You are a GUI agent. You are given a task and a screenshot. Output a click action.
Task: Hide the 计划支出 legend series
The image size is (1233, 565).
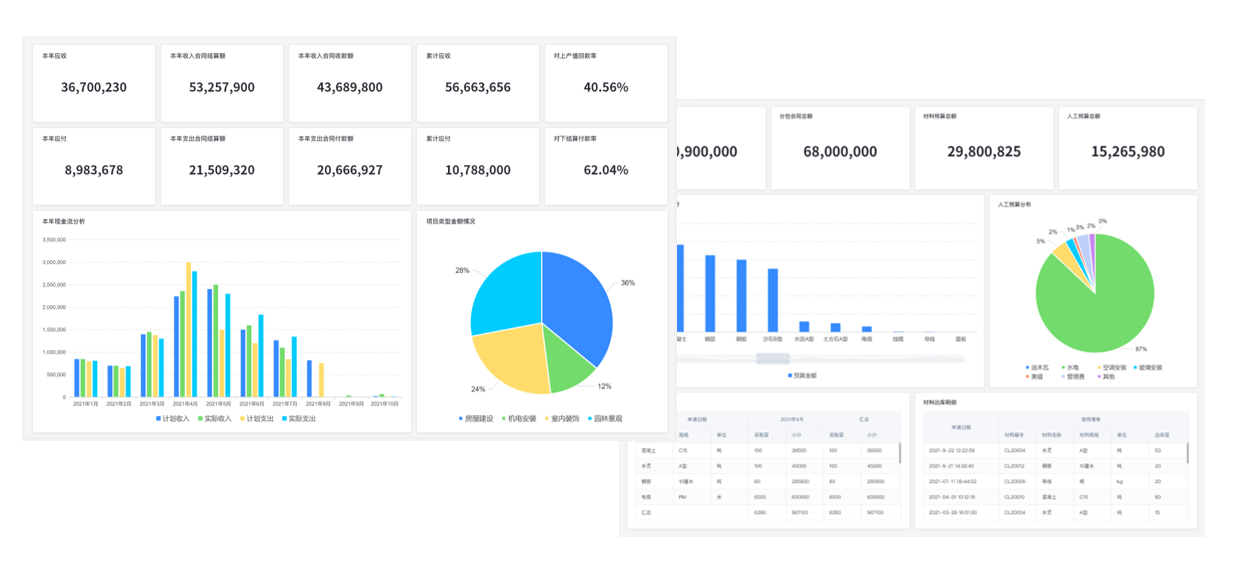[257, 419]
